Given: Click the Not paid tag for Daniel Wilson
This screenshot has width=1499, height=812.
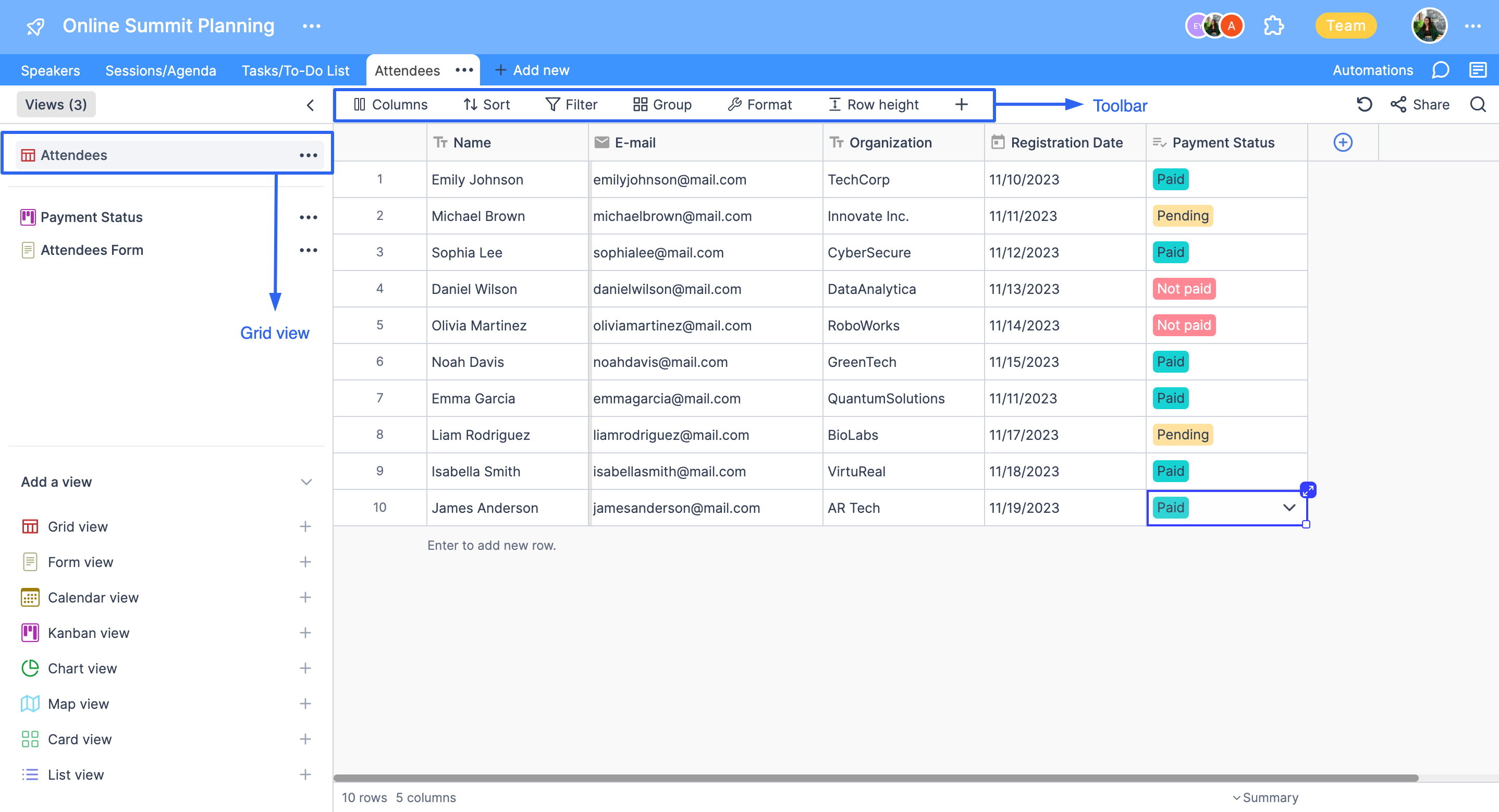Looking at the screenshot, I should 1184,289.
